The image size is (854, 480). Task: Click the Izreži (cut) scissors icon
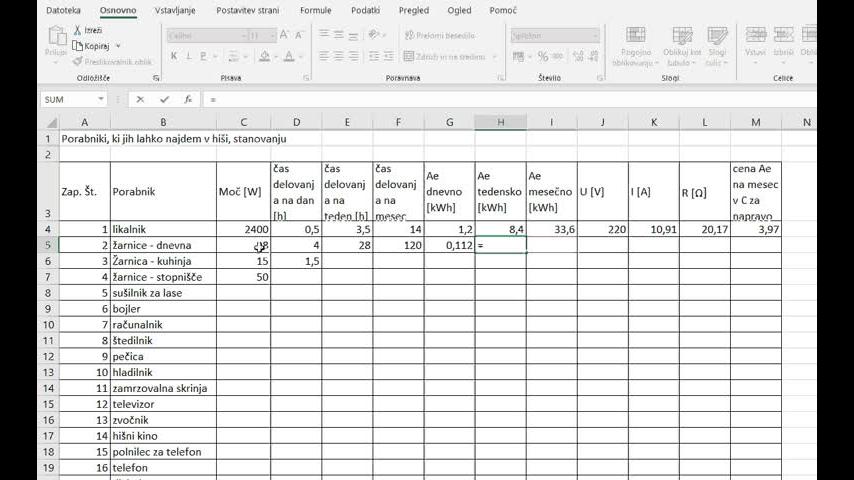(78, 31)
